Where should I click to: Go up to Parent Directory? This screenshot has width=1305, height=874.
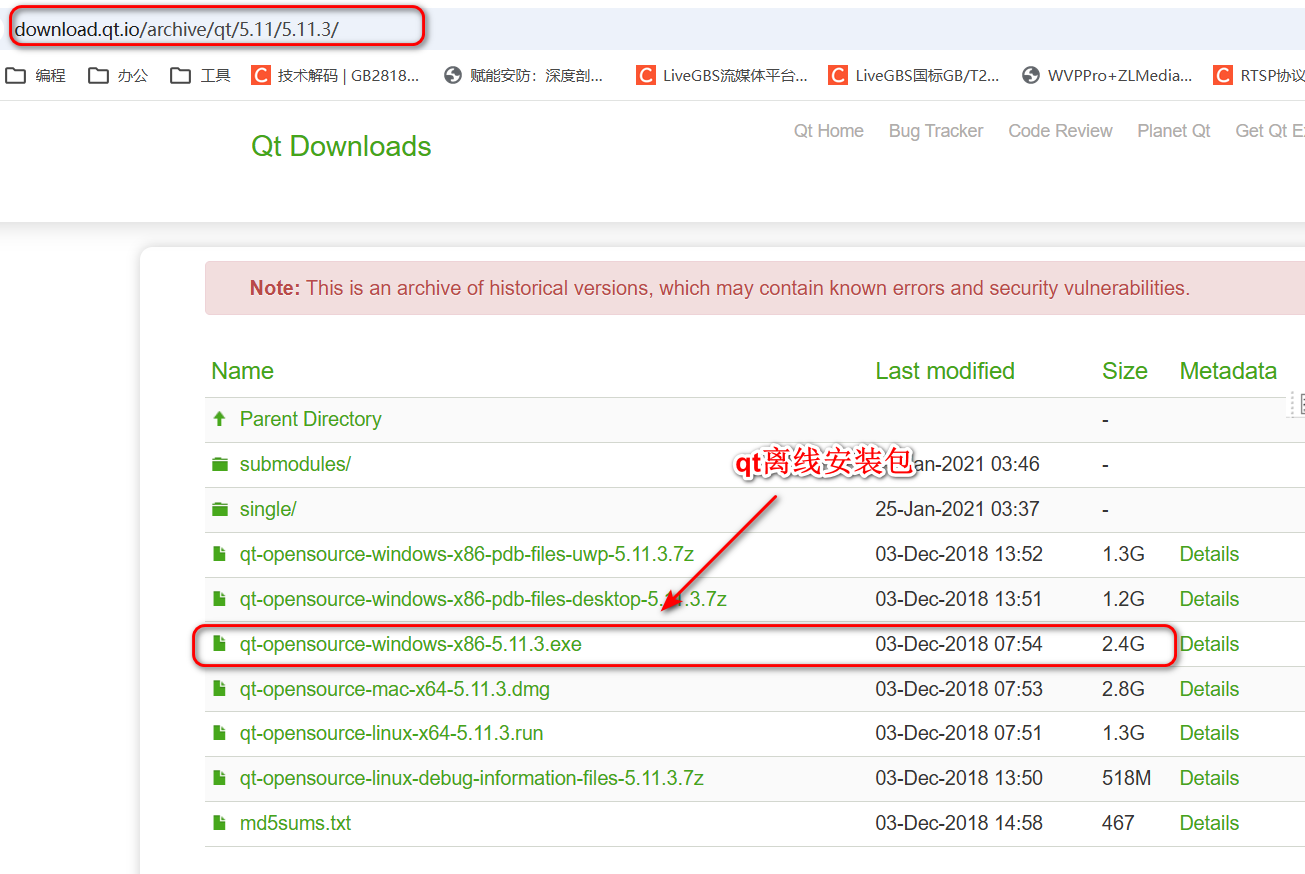(x=310, y=419)
